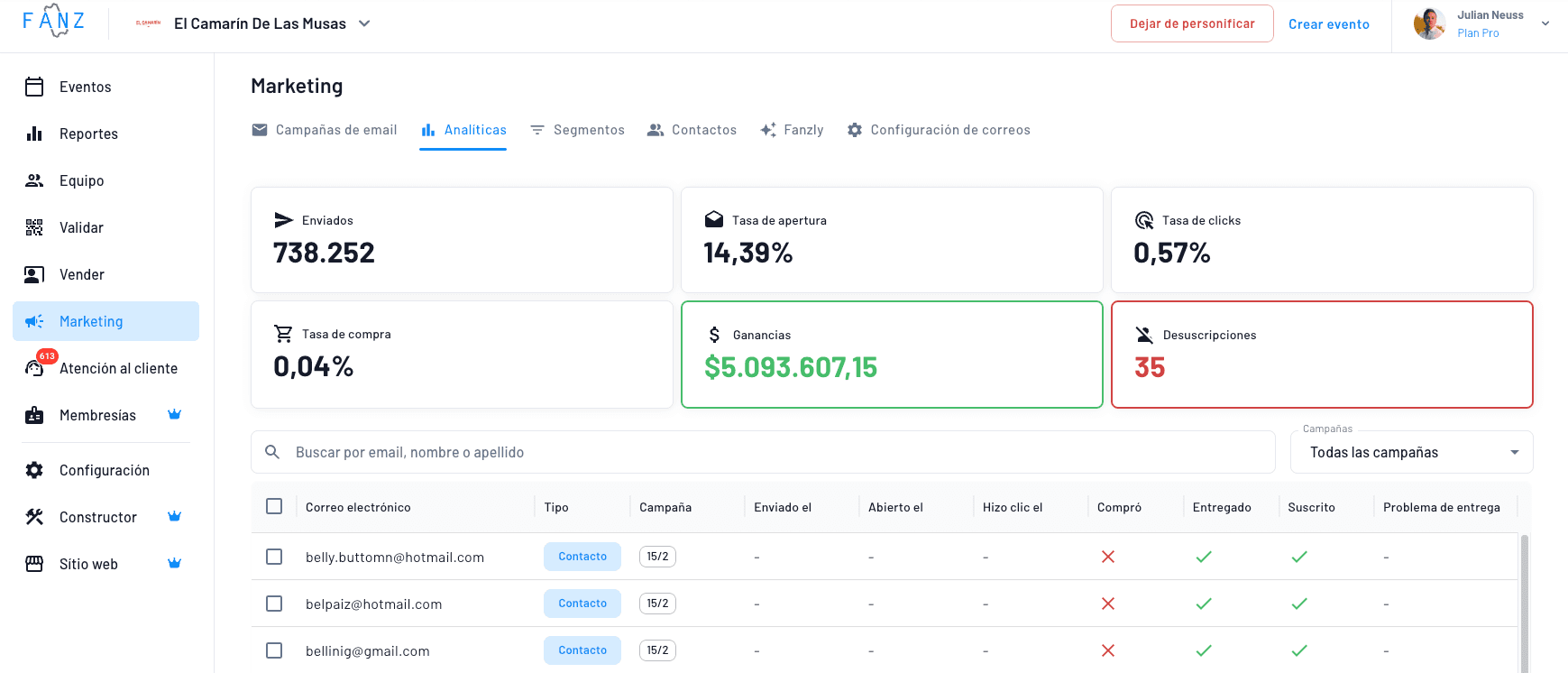This screenshot has width=1568, height=673.
Task: Open Atención al cliente in the sidebar
Action: coord(105,368)
